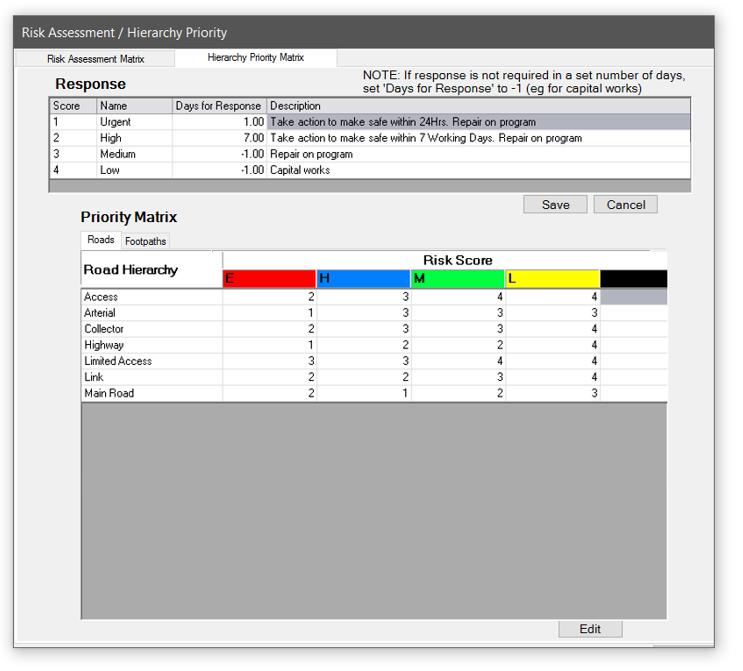Click the blue H risk score header
This screenshot has width=743, height=671.
363,278
